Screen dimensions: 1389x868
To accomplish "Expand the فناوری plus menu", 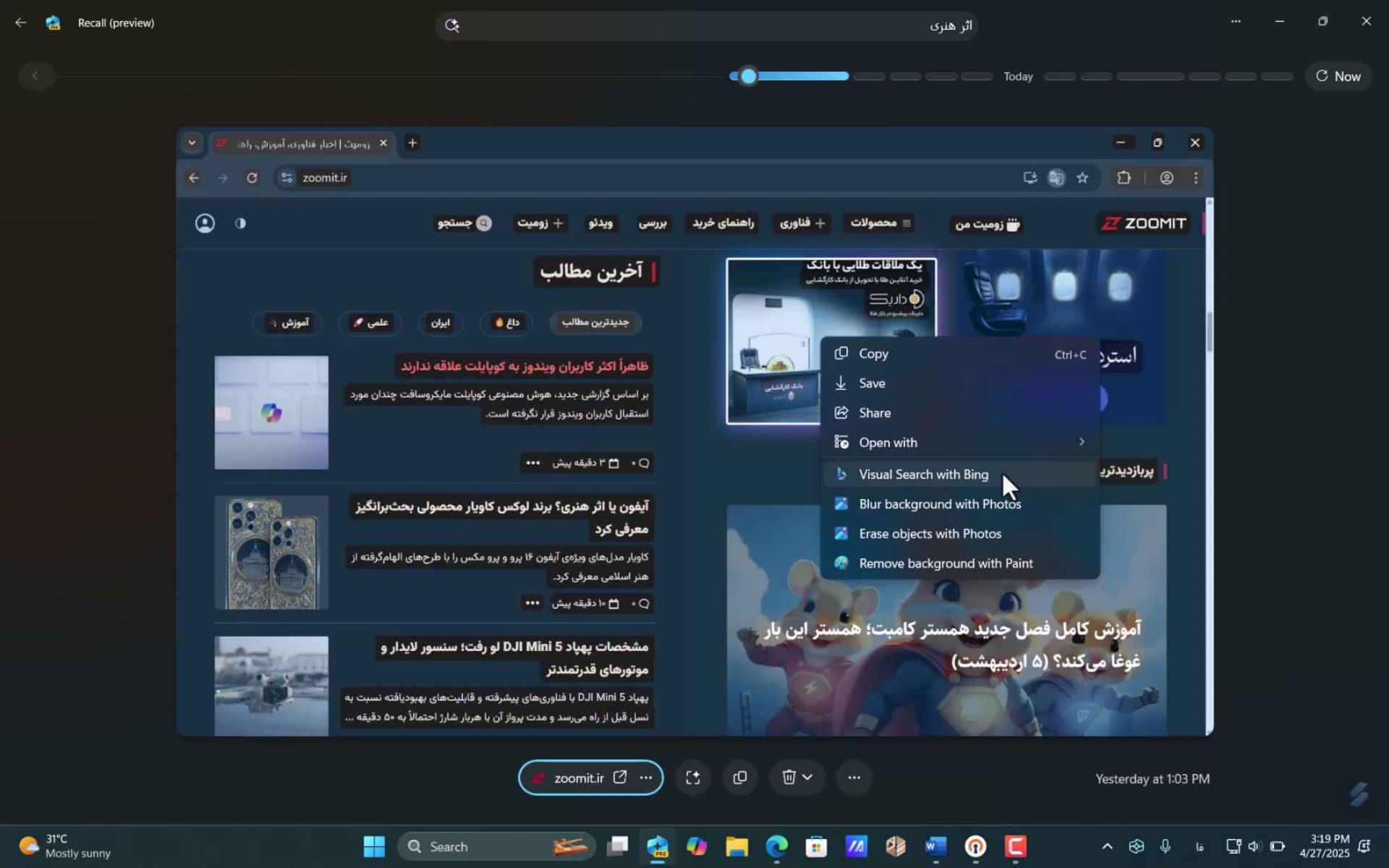I will pyautogui.click(x=802, y=224).
